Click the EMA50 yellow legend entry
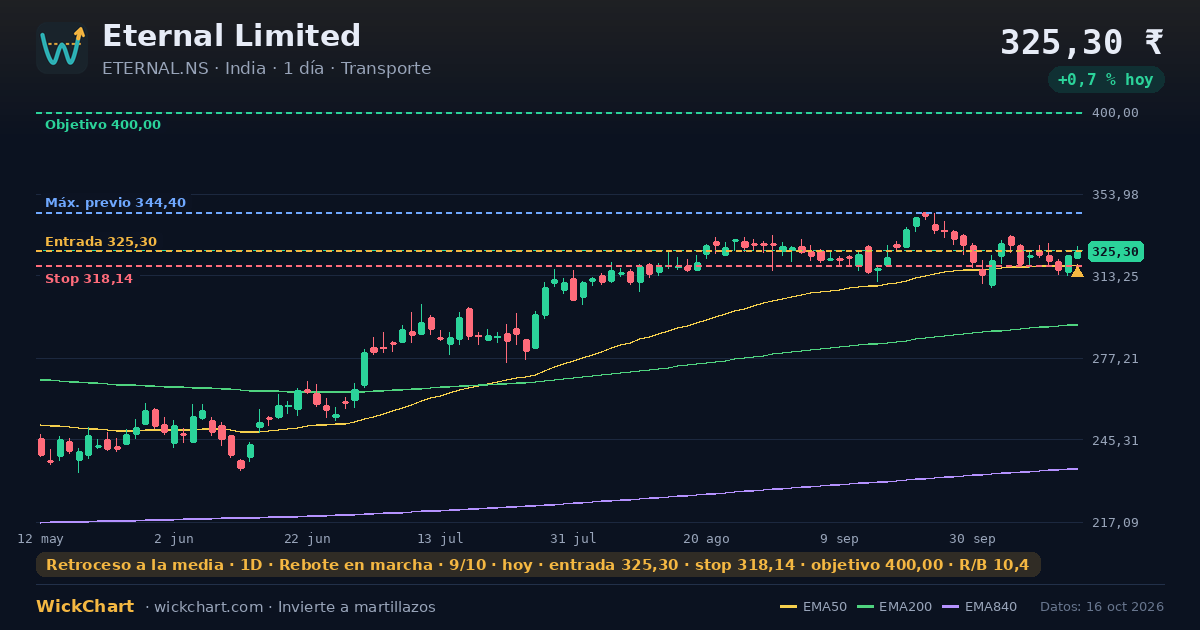The image size is (1200, 630). (x=813, y=607)
